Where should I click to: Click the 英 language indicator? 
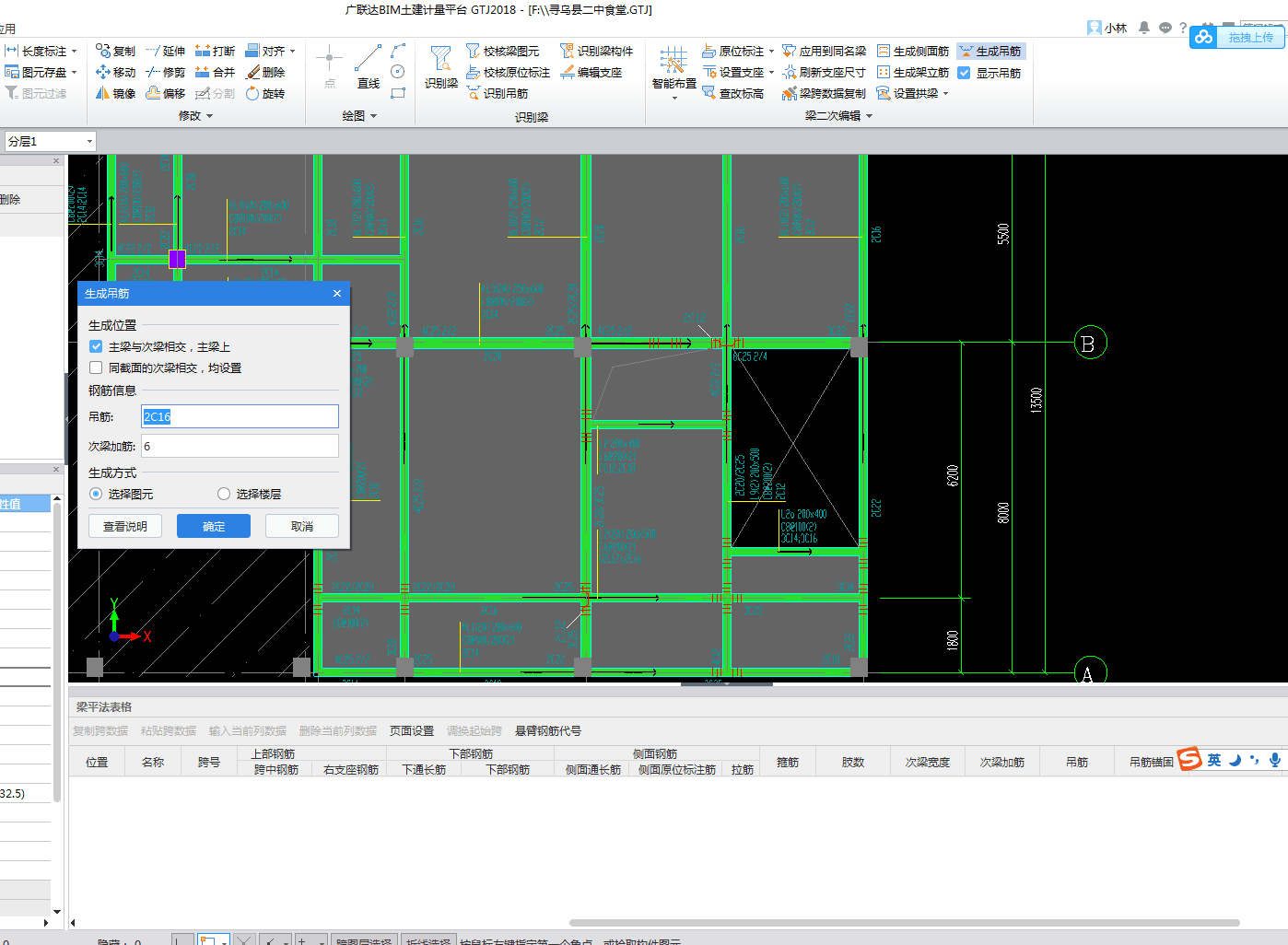[1214, 760]
